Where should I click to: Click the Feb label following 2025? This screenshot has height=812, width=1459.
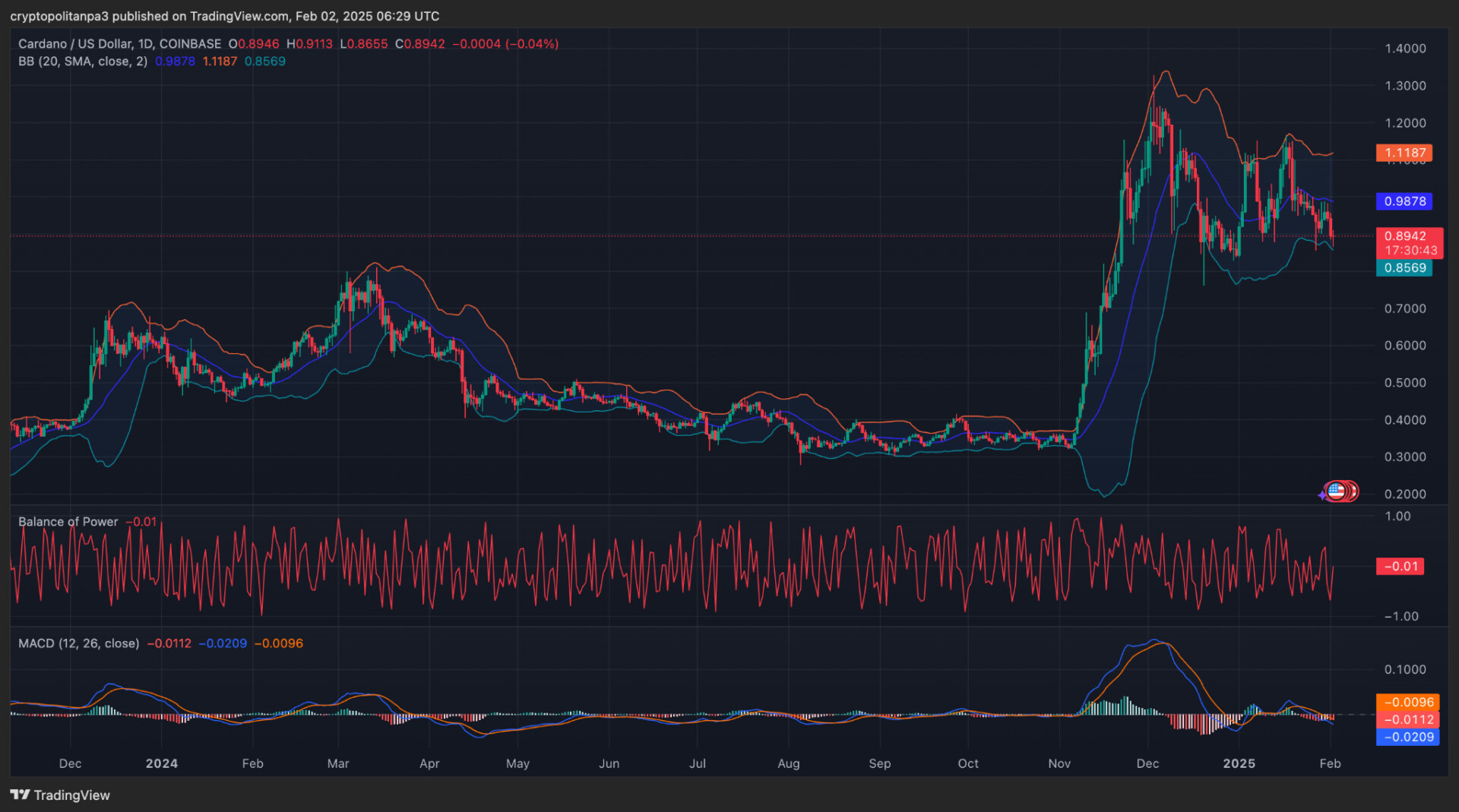[1331, 764]
